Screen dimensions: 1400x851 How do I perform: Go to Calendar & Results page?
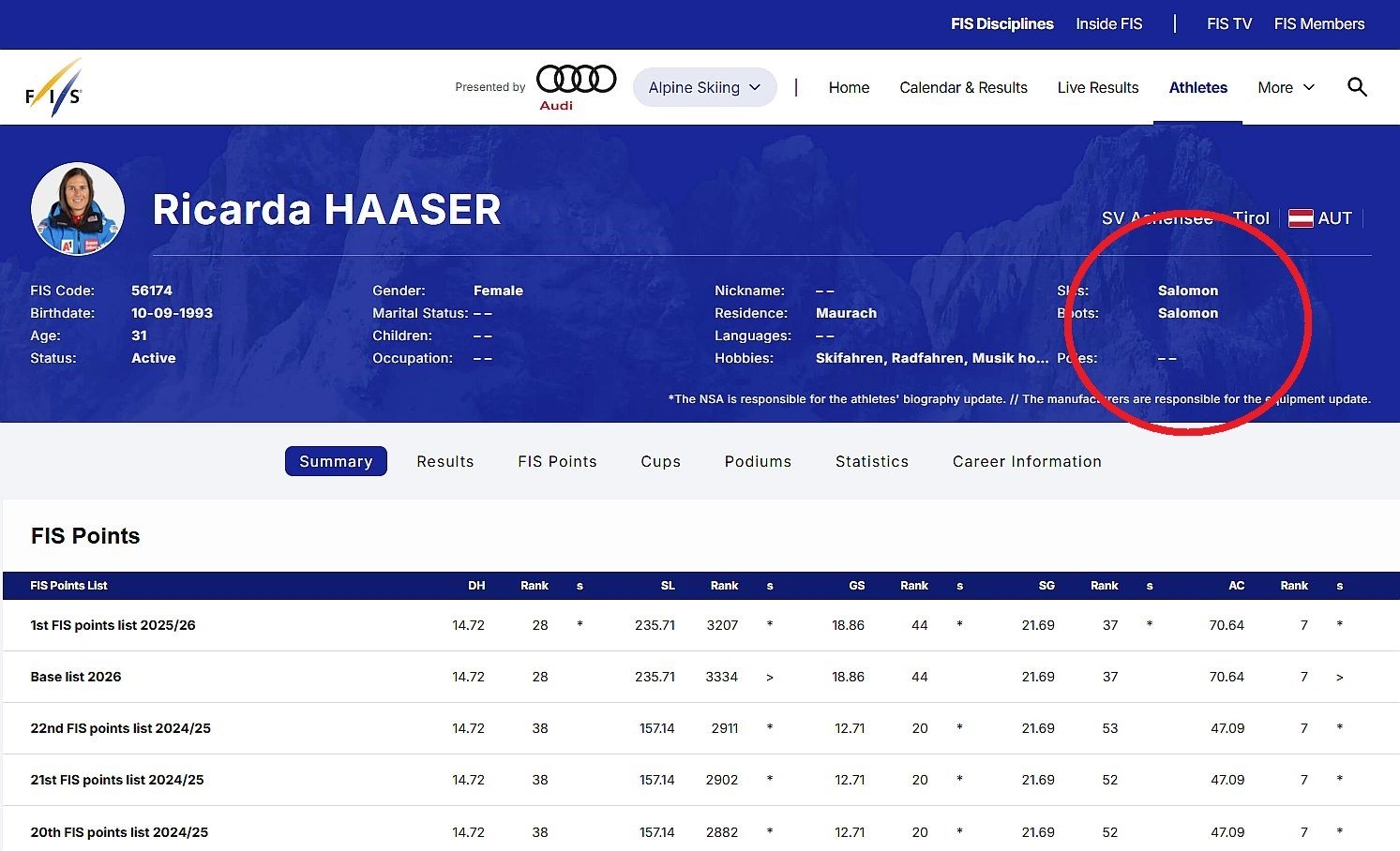963,87
